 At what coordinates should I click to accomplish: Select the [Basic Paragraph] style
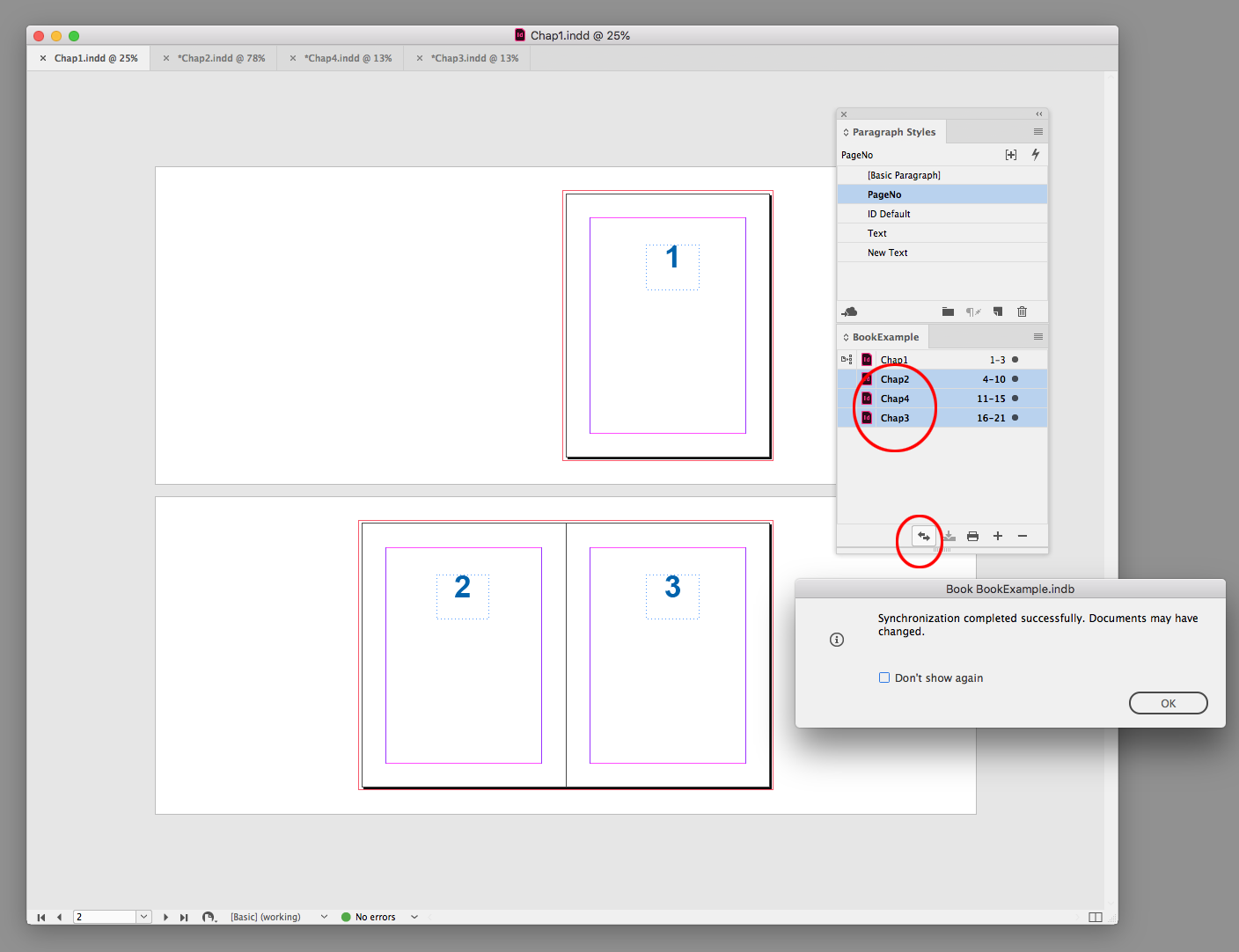click(x=942, y=175)
